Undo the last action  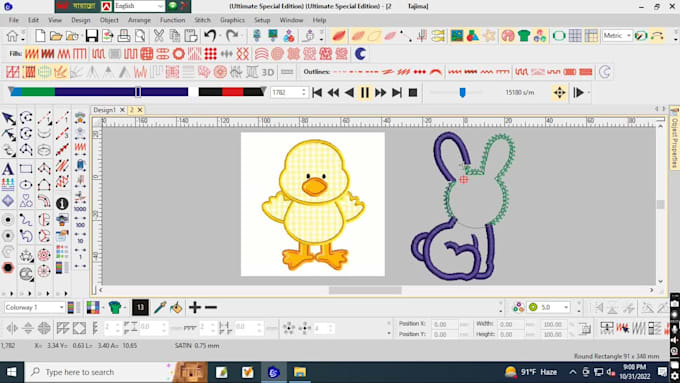point(210,36)
